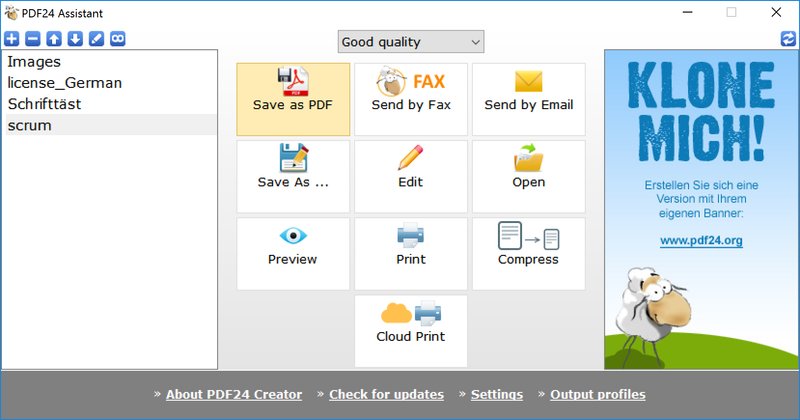
Task: Click the add file plus icon
Action: pyautogui.click(x=12, y=39)
